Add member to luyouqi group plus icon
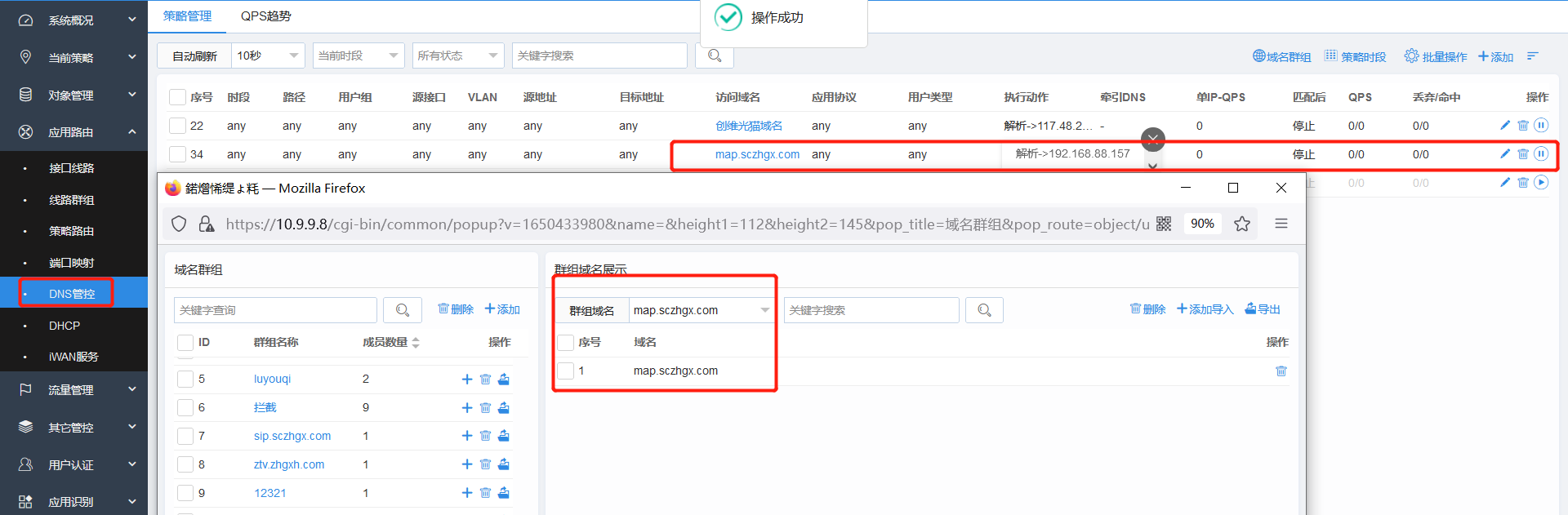Screen dimensions: 1568x515 467,379
